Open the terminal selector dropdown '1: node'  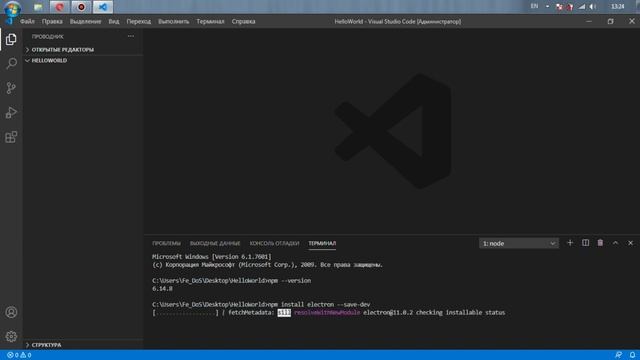coord(518,243)
